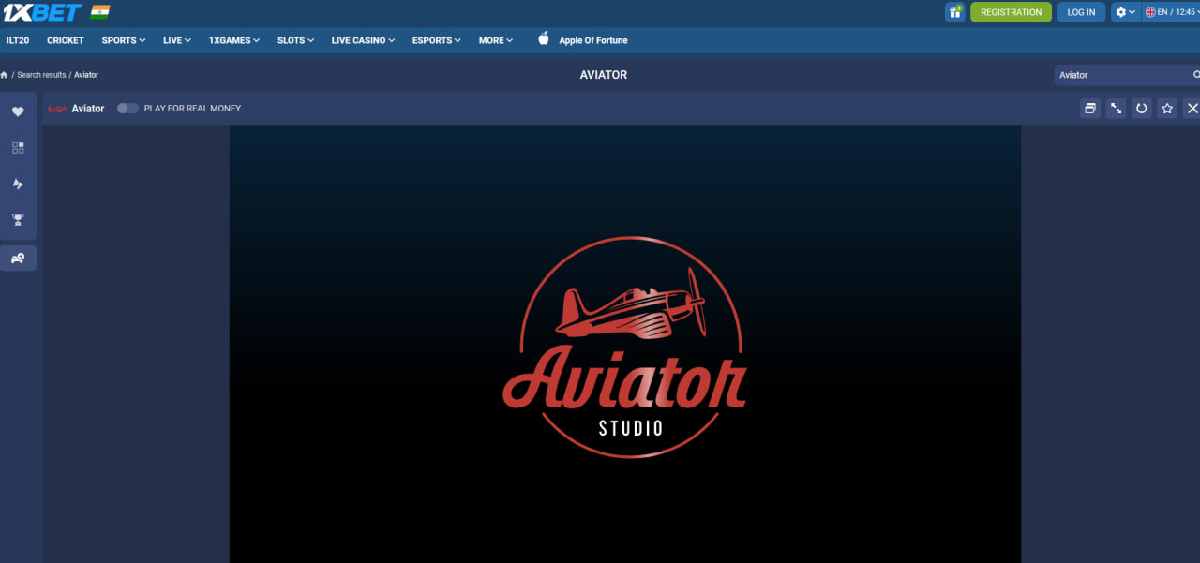The width and height of the screenshot is (1200, 563).
Task: Toggle Play For Real Money switch
Action: pyautogui.click(x=128, y=108)
